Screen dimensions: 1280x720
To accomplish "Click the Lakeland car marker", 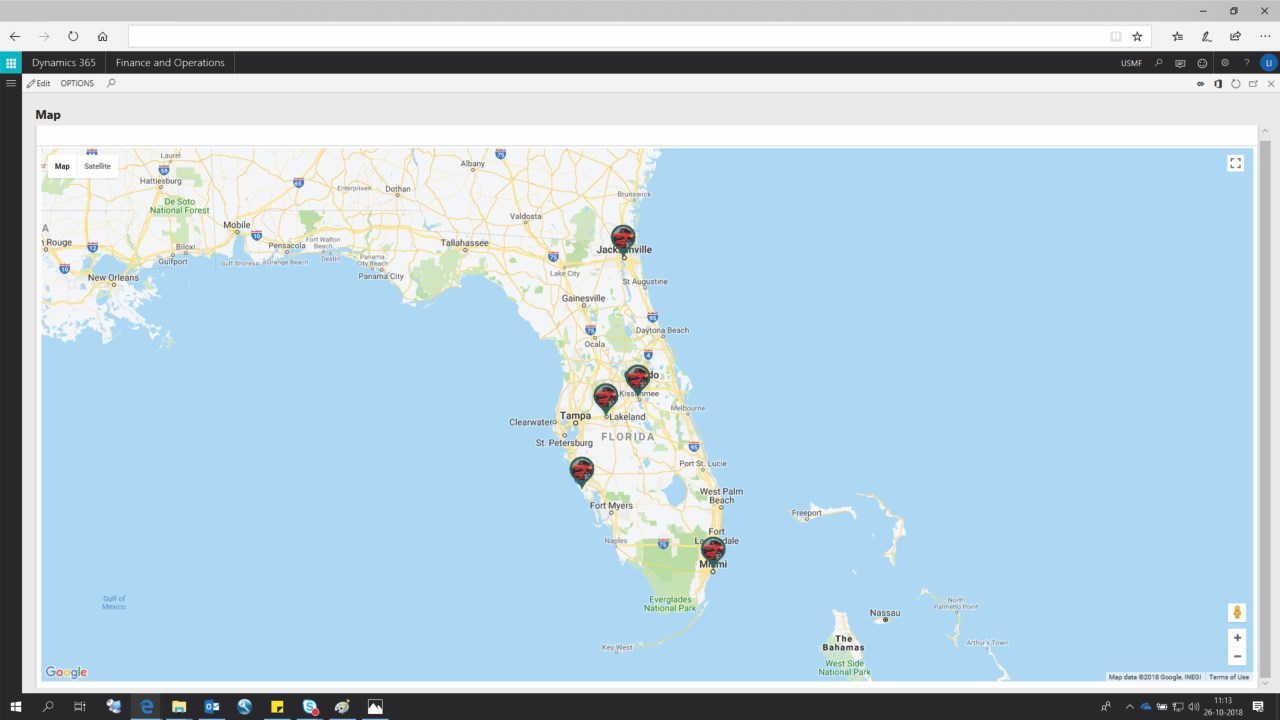I will (x=605, y=398).
